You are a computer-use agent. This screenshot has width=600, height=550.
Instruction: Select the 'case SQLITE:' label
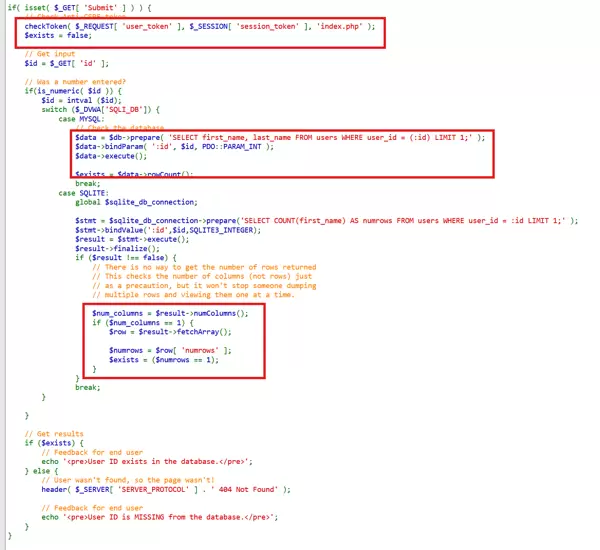(84, 192)
